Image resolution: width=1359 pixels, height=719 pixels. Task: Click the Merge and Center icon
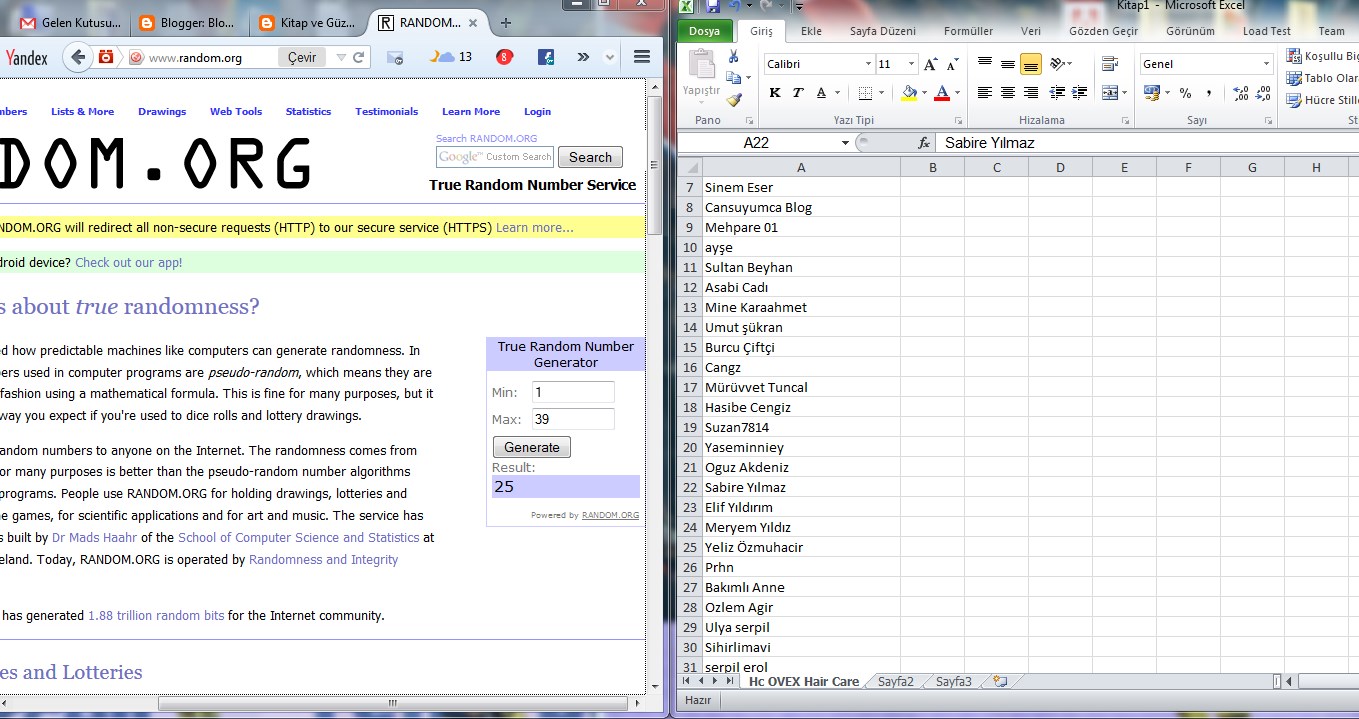(x=1109, y=93)
